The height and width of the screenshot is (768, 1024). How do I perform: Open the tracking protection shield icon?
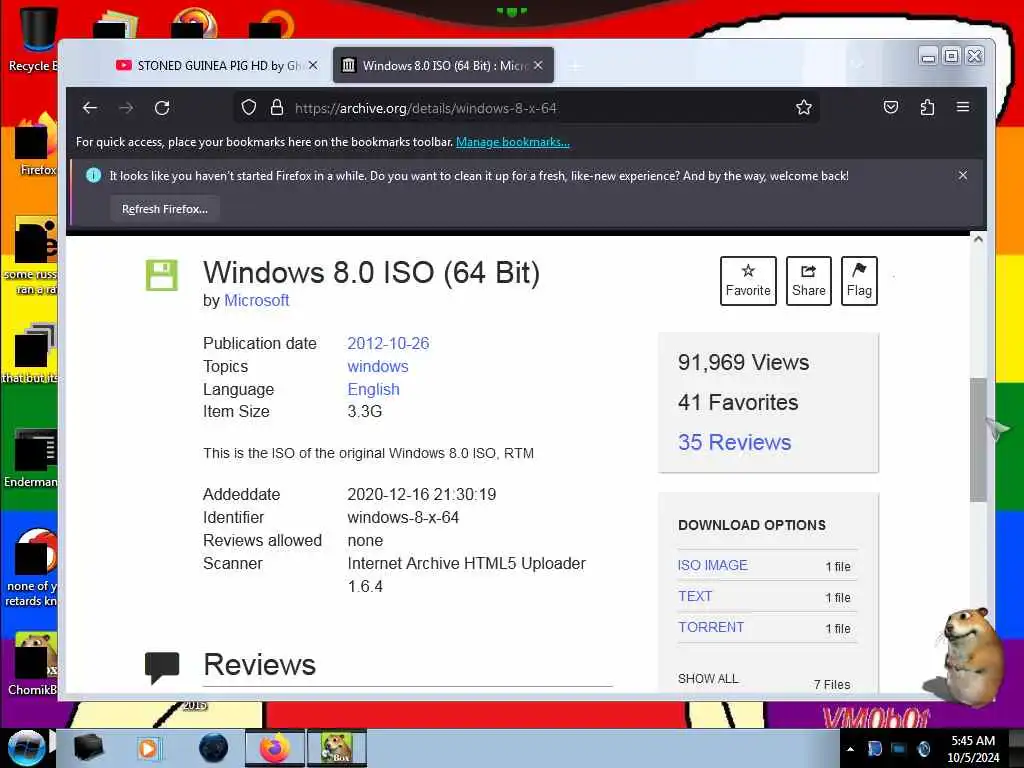point(249,107)
